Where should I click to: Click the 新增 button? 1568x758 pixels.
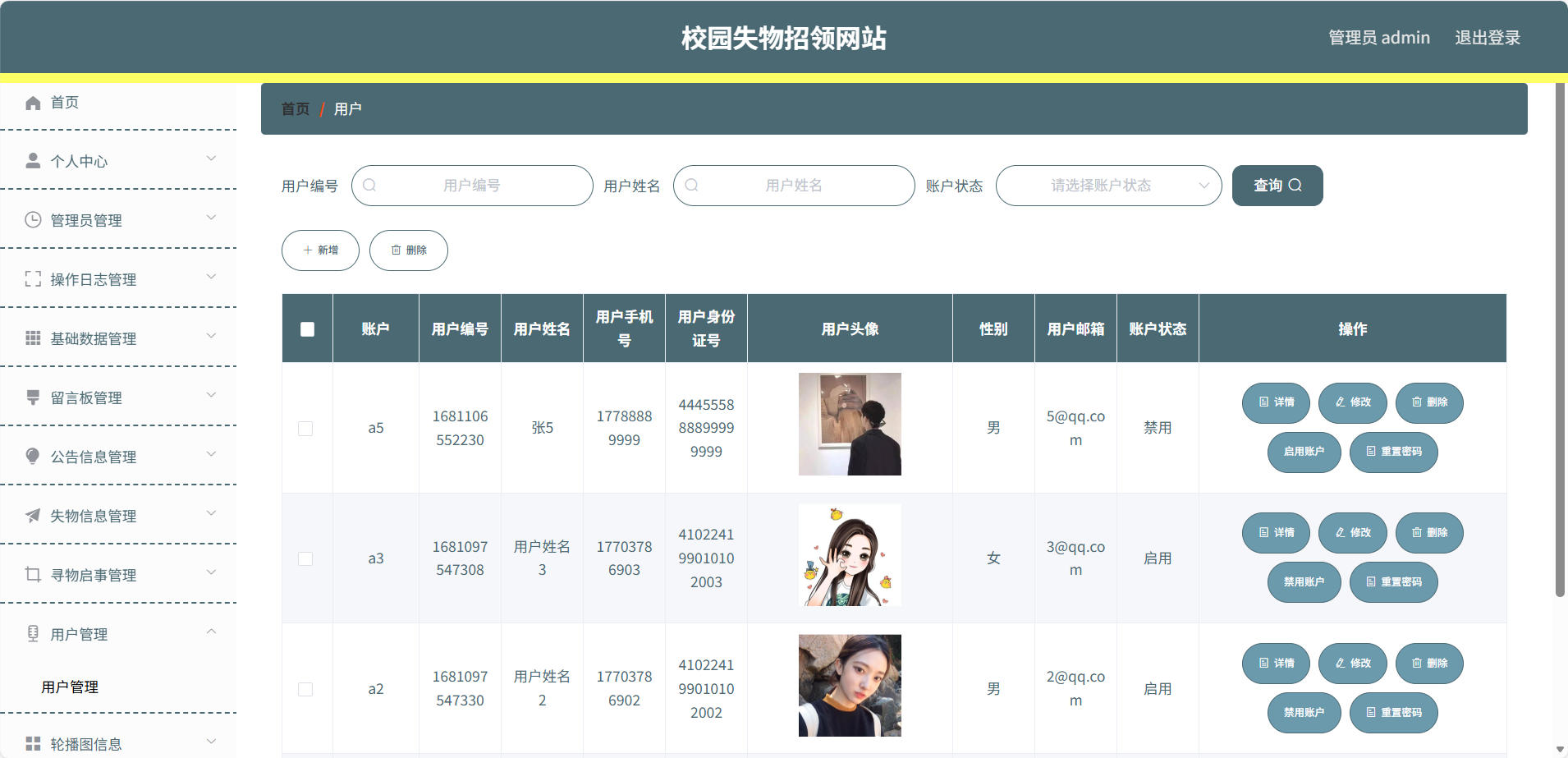[x=320, y=250]
